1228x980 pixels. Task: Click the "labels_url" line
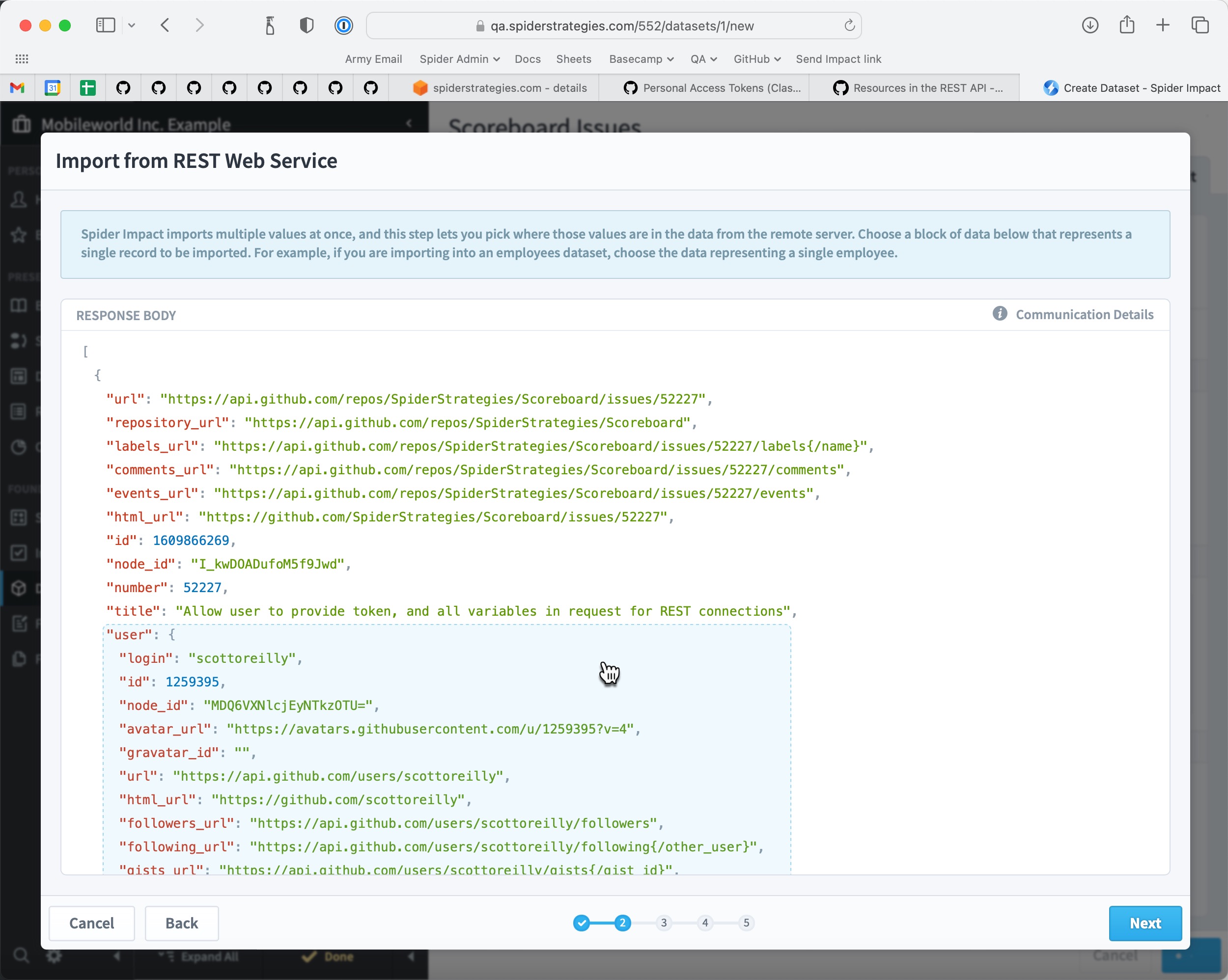490,446
